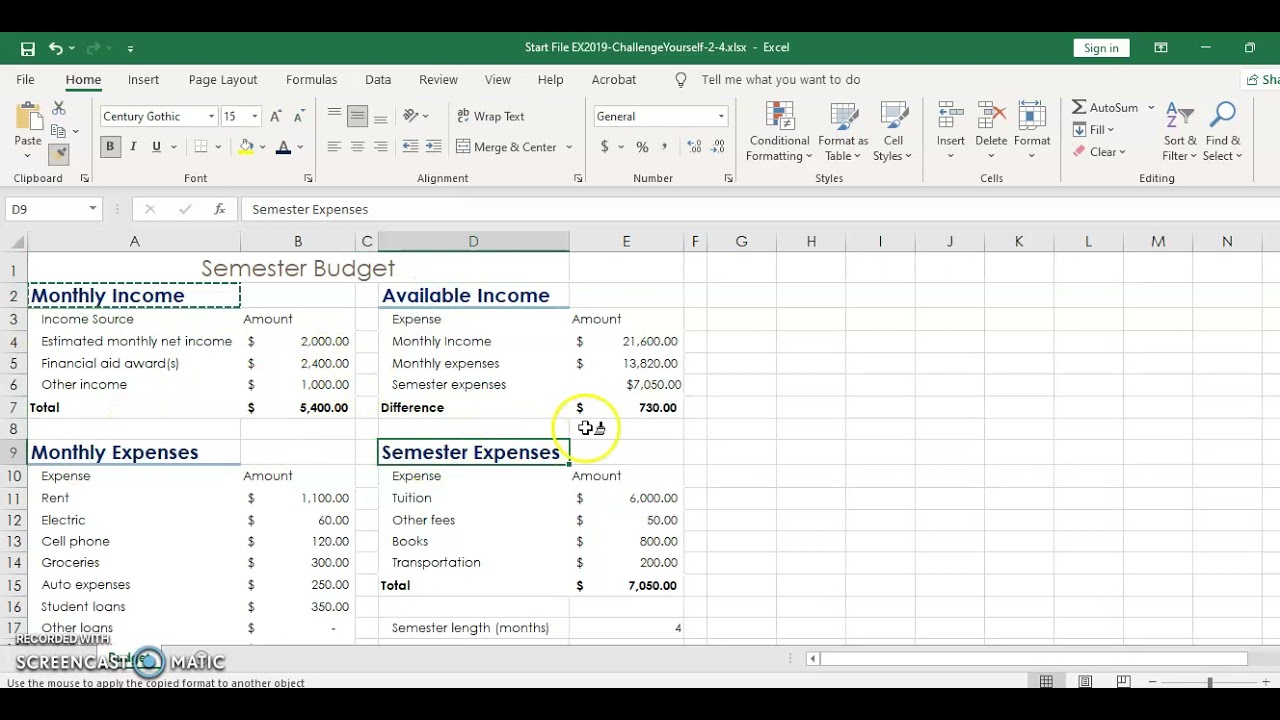Apply red Font Color A
Screen dimensions: 1280x720
tap(283, 147)
